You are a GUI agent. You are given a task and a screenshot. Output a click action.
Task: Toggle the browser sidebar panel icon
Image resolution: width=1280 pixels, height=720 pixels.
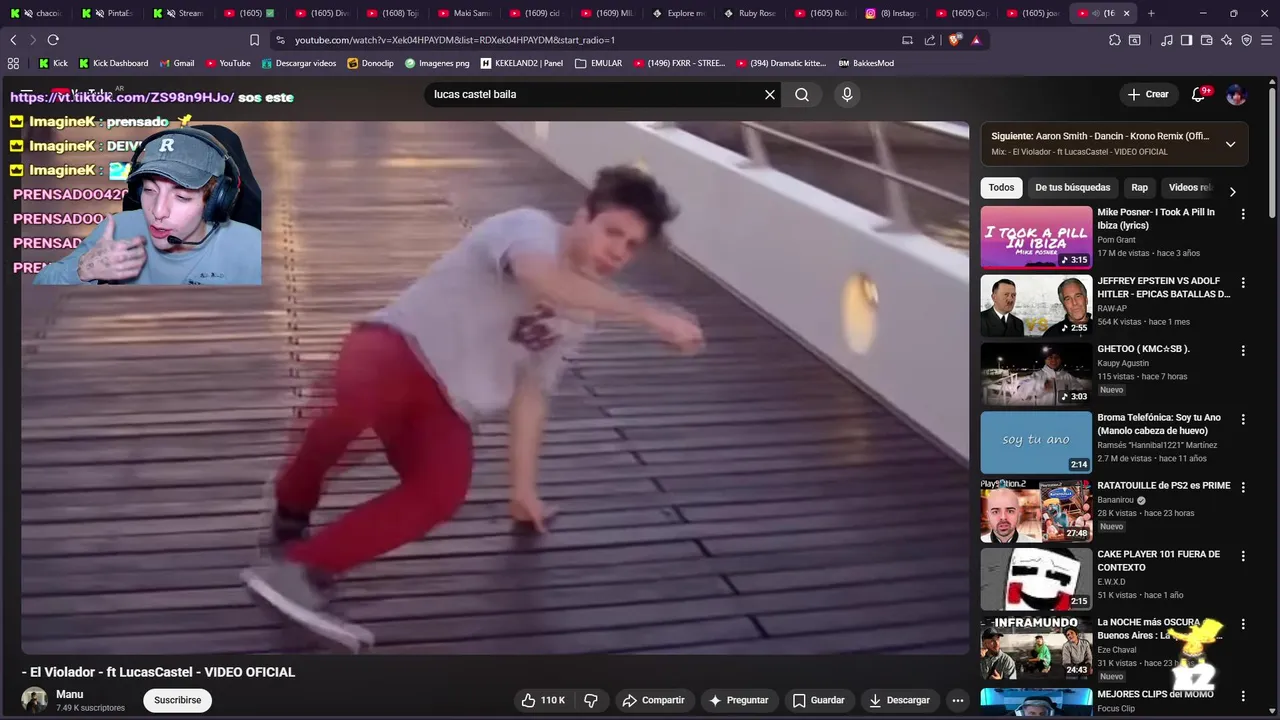pos(1186,40)
